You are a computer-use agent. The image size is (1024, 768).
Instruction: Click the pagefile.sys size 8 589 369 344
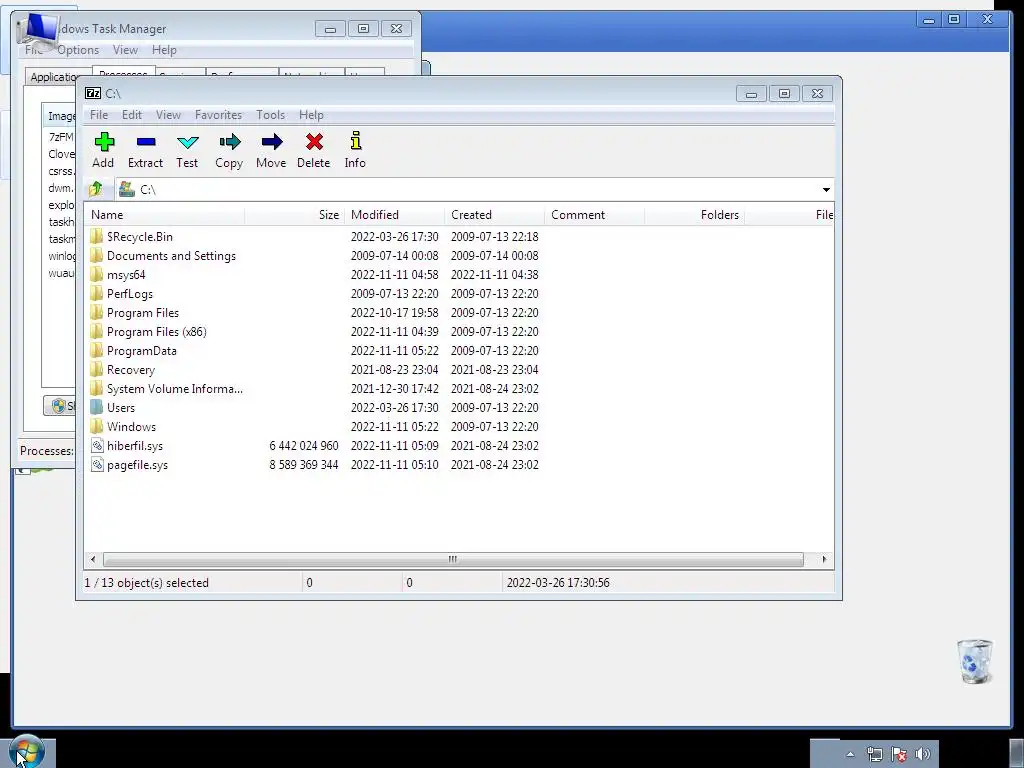point(304,464)
